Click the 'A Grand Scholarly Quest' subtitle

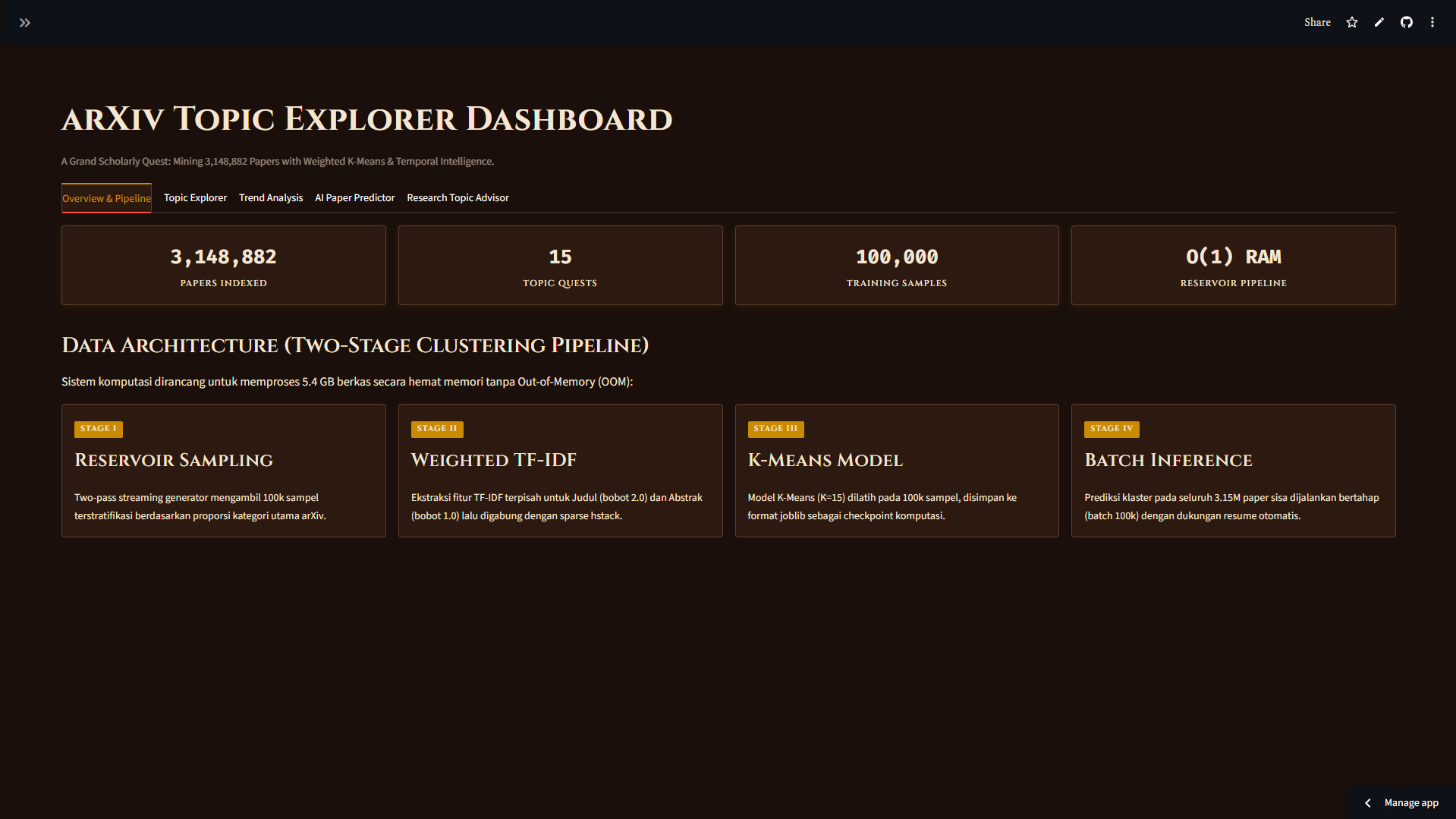pos(278,162)
